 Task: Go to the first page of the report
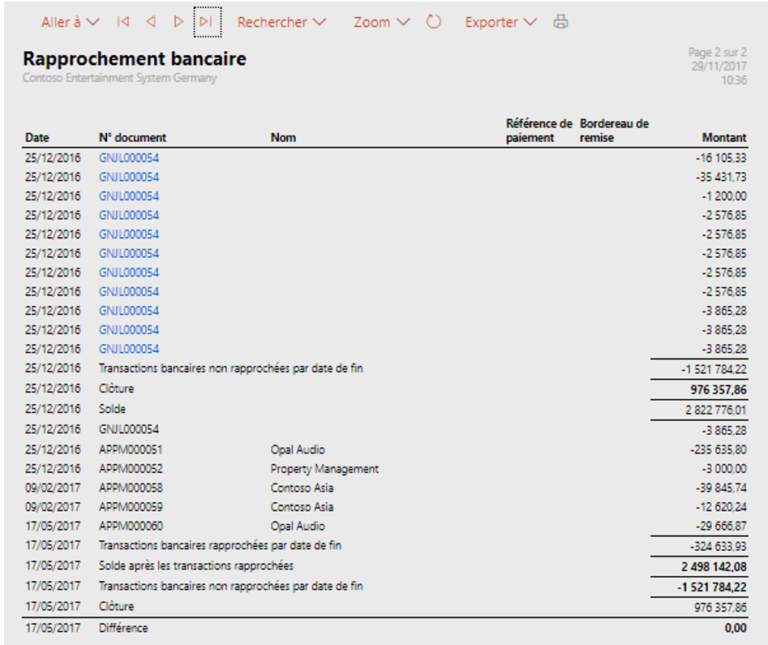tap(123, 21)
